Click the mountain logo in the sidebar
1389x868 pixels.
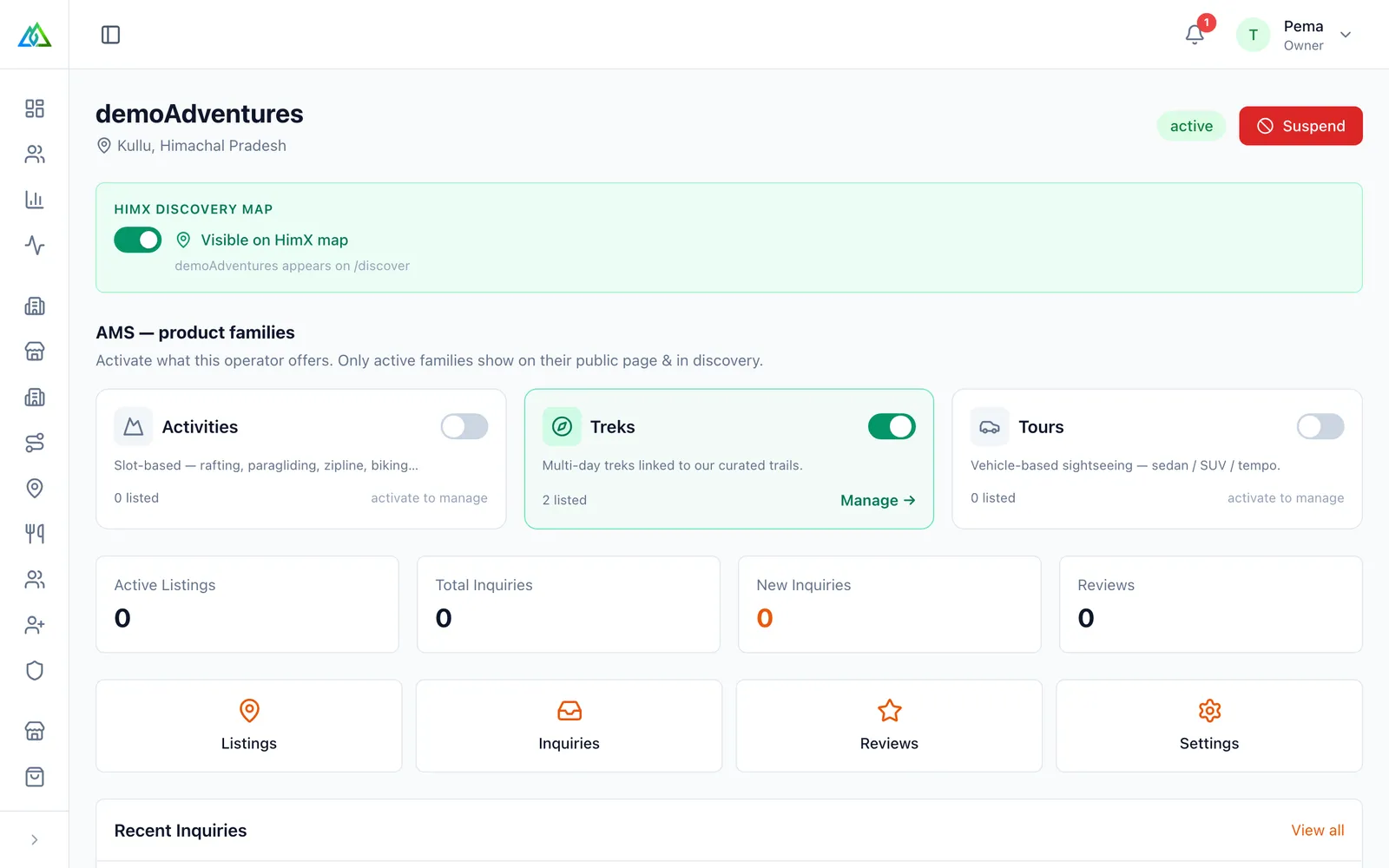click(x=35, y=35)
